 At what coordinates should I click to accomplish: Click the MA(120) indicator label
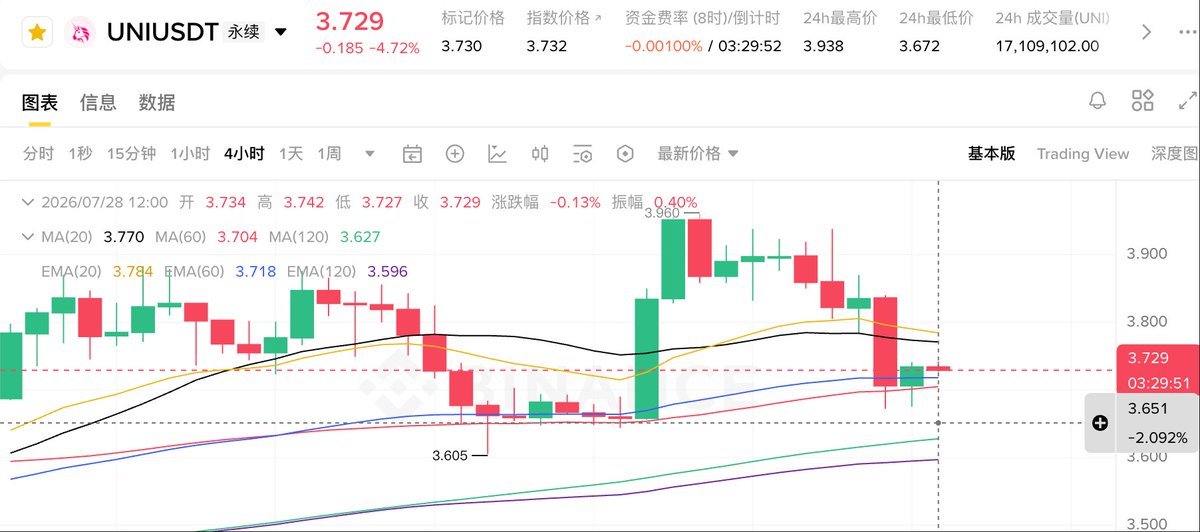301,237
